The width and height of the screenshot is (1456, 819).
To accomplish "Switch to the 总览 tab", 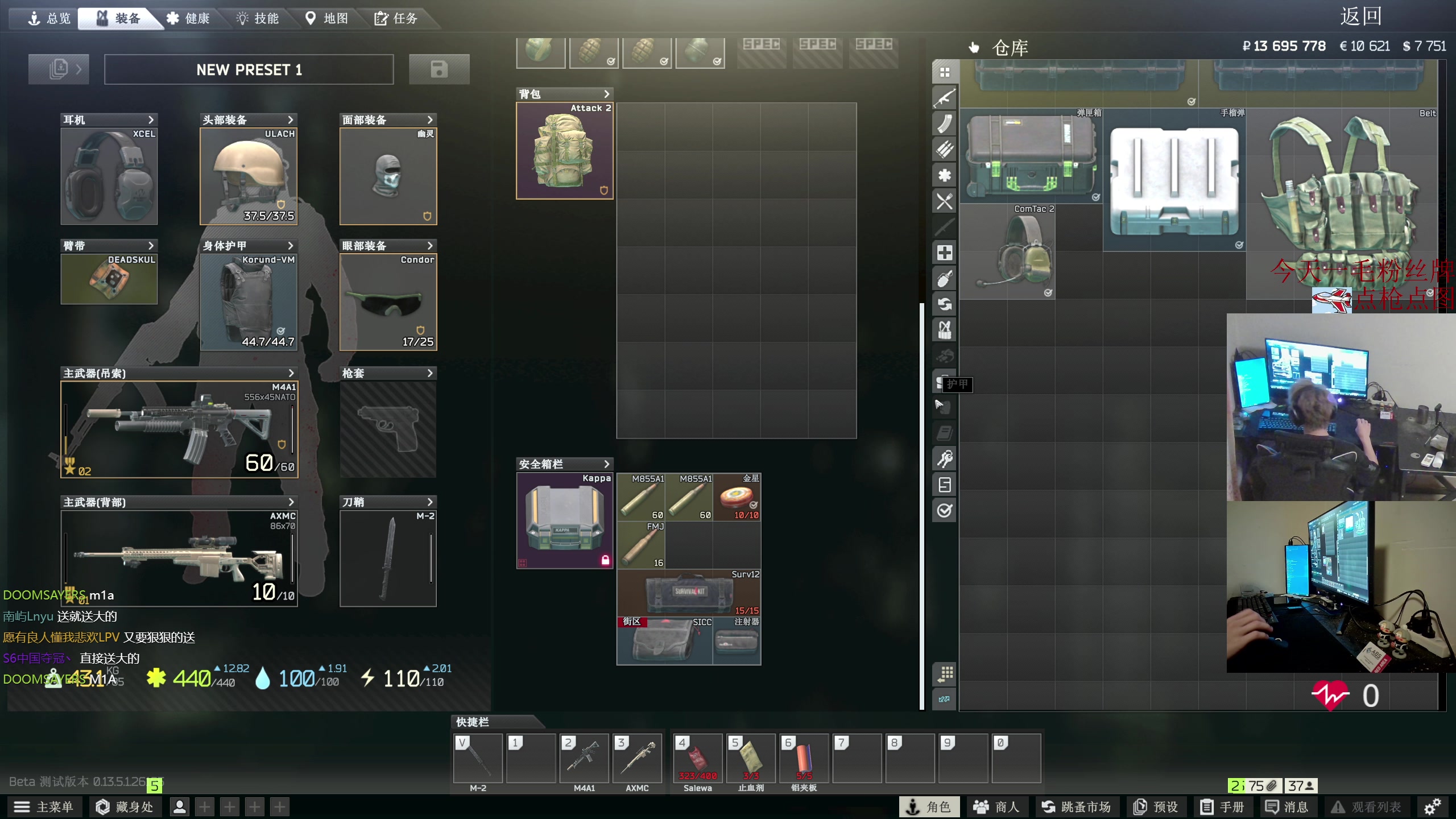I will [49, 19].
